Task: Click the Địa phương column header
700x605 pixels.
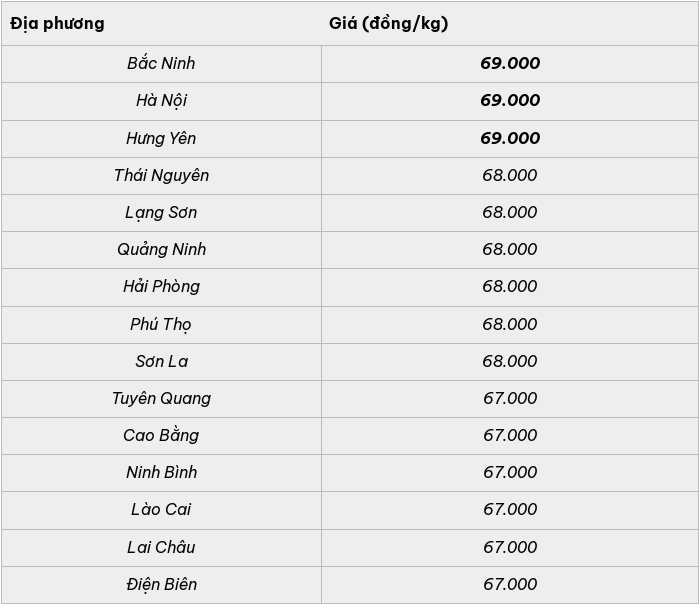Action: click(x=161, y=24)
